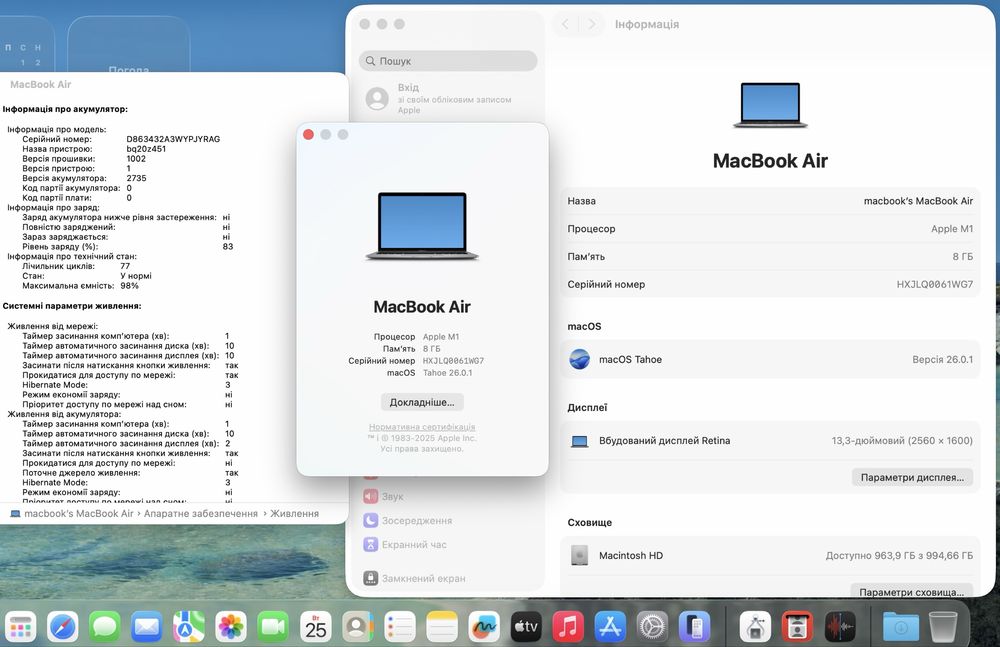Click the Доступно 963,9 ГБ storage text
1000x647 pixels.
tap(899, 556)
